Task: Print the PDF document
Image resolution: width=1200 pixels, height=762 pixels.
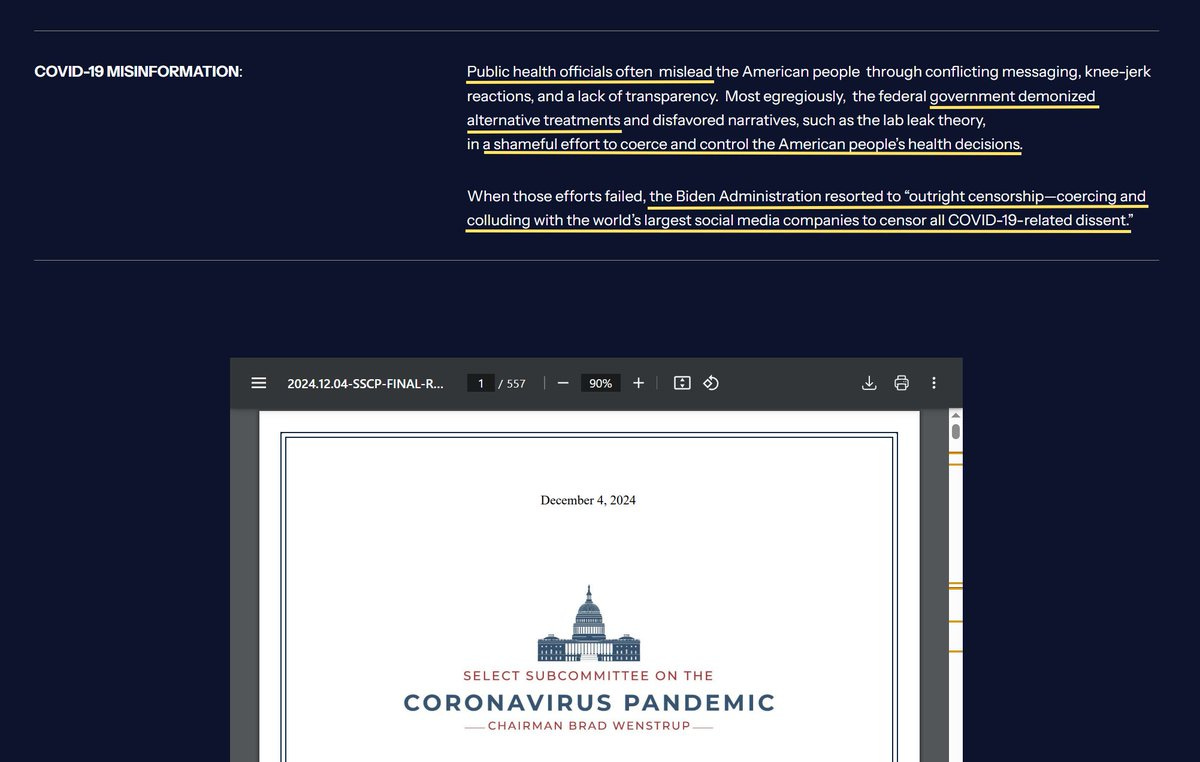Action: pyautogui.click(x=901, y=383)
